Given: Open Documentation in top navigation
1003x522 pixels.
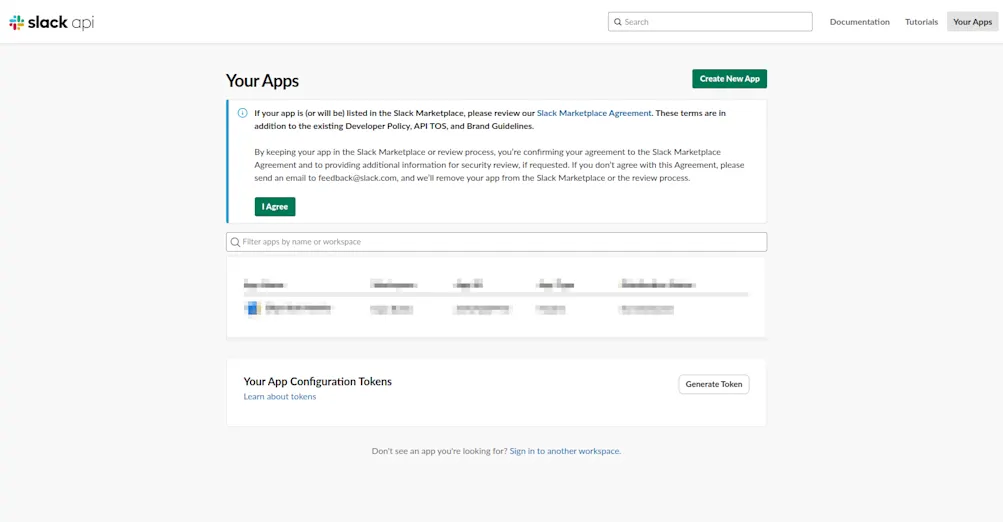Looking at the screenshot, I should click(859, 22).
